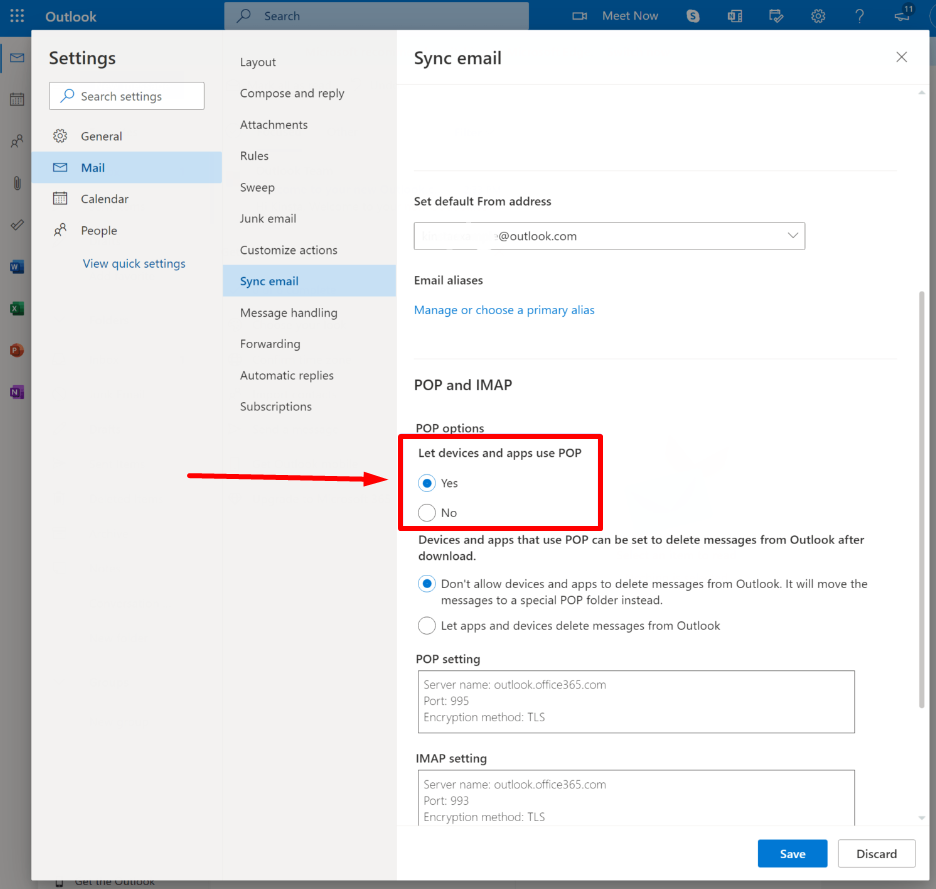This screenshot has height=889, width=936.
Task: Open Calendar icon in the left rail
Action: coord(17,99)
